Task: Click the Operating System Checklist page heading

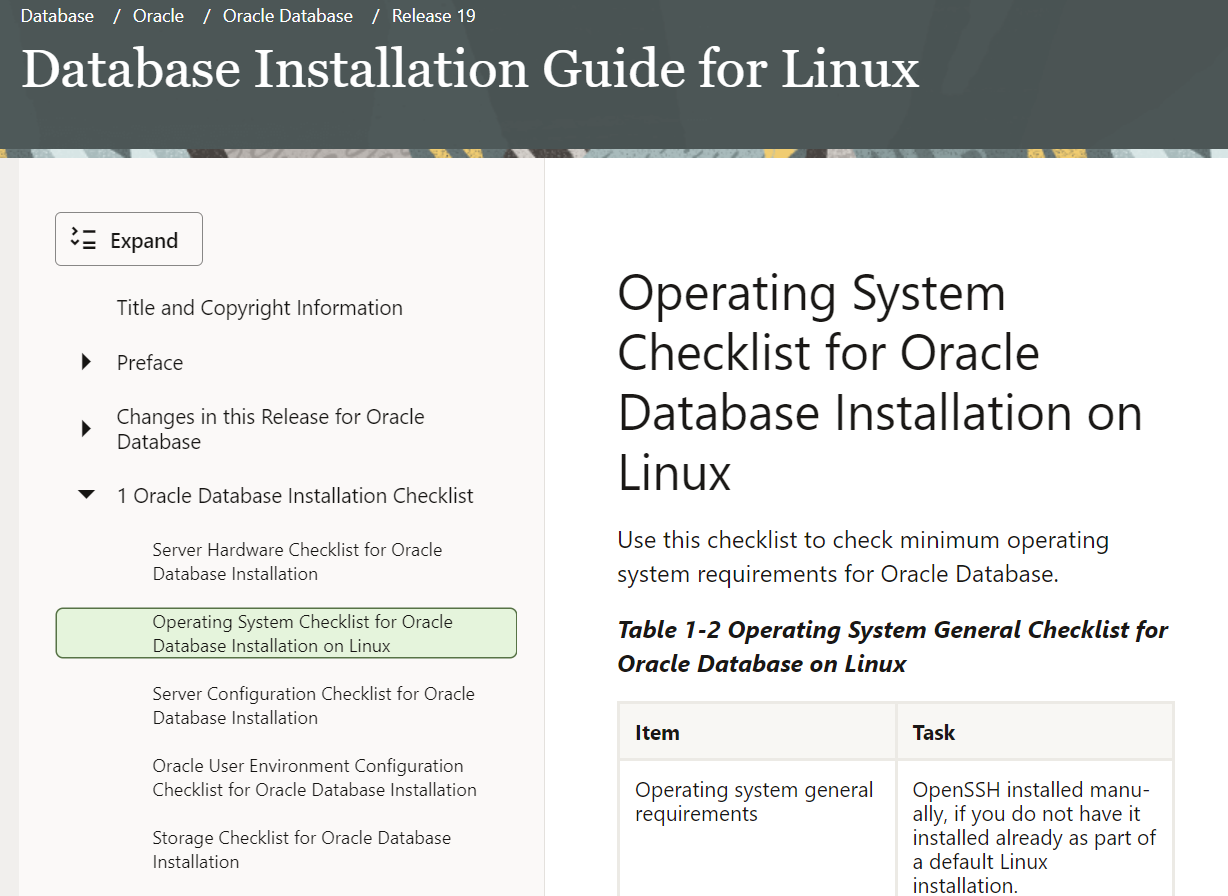Action: click(x=880, y=382)
